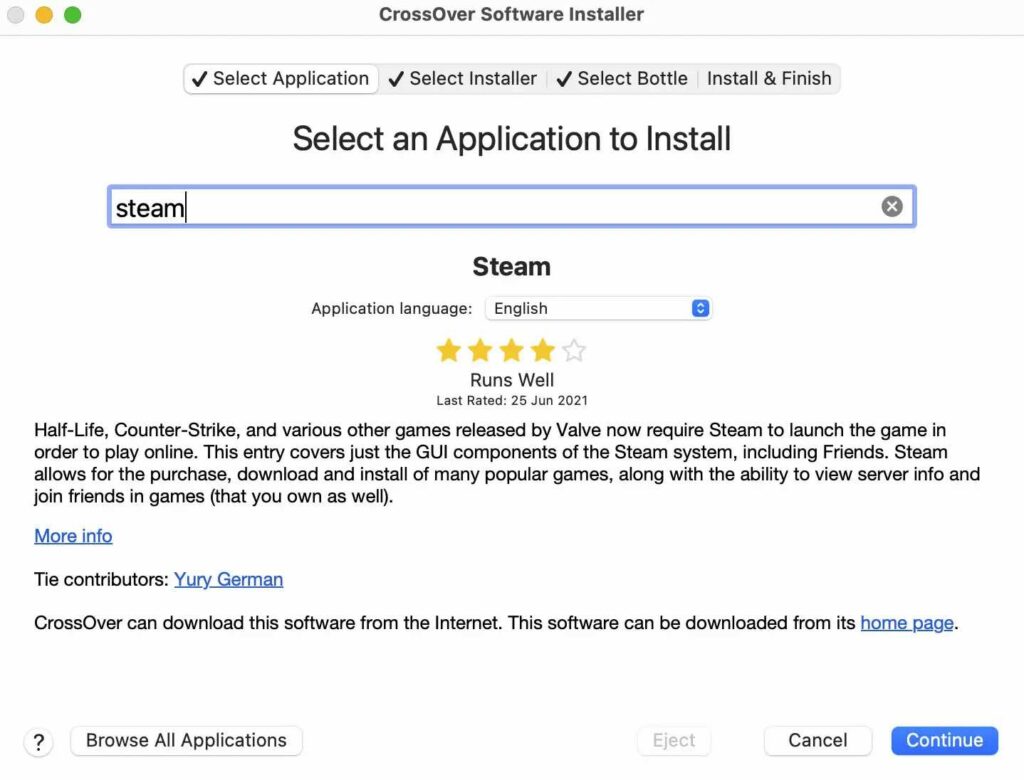1024x780 pixels.
Task: Clear the search field with the X icon
Action: click(891, 206)
